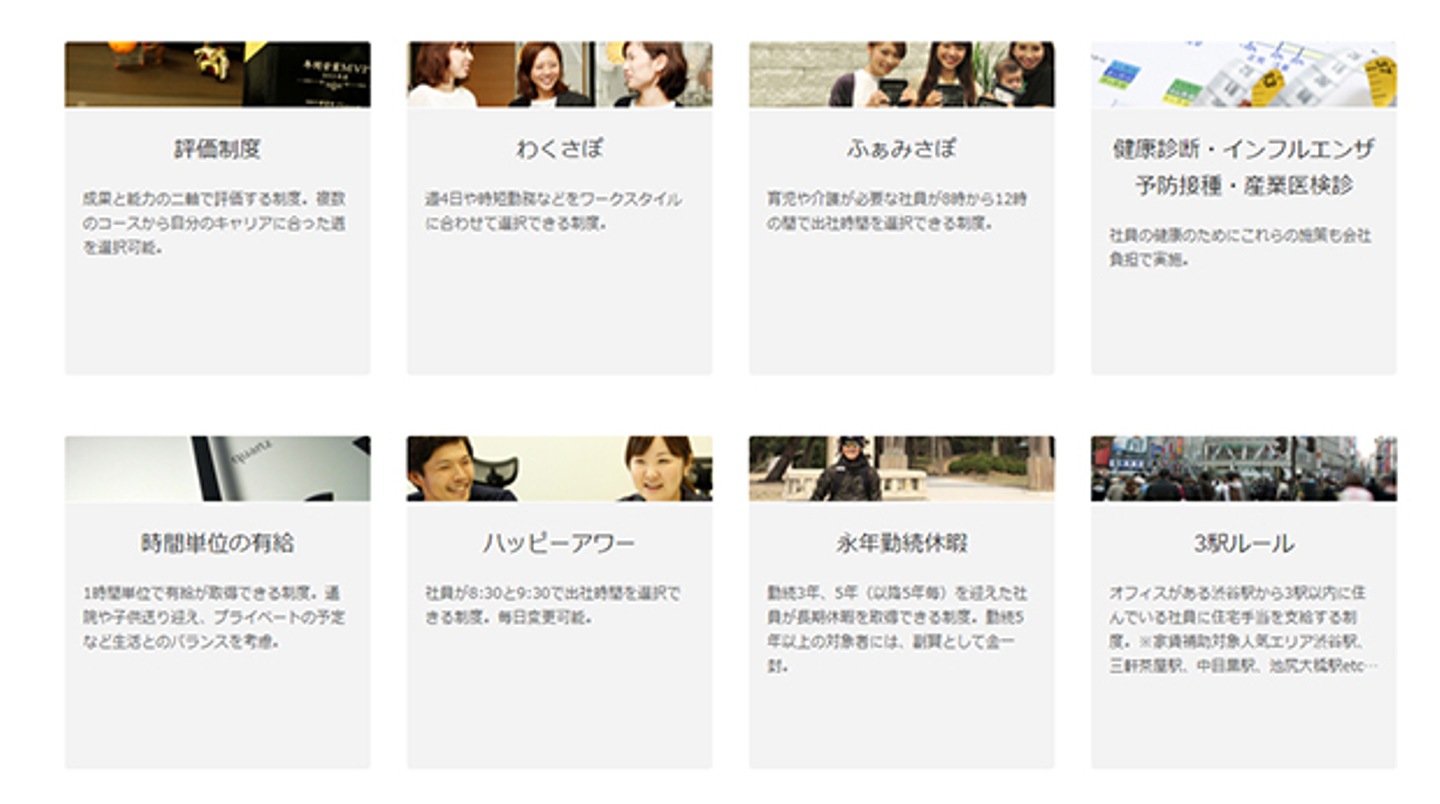1440x804 pixels.
Task: Click the 3駅ルール card heading
Action: [1243, 543]
